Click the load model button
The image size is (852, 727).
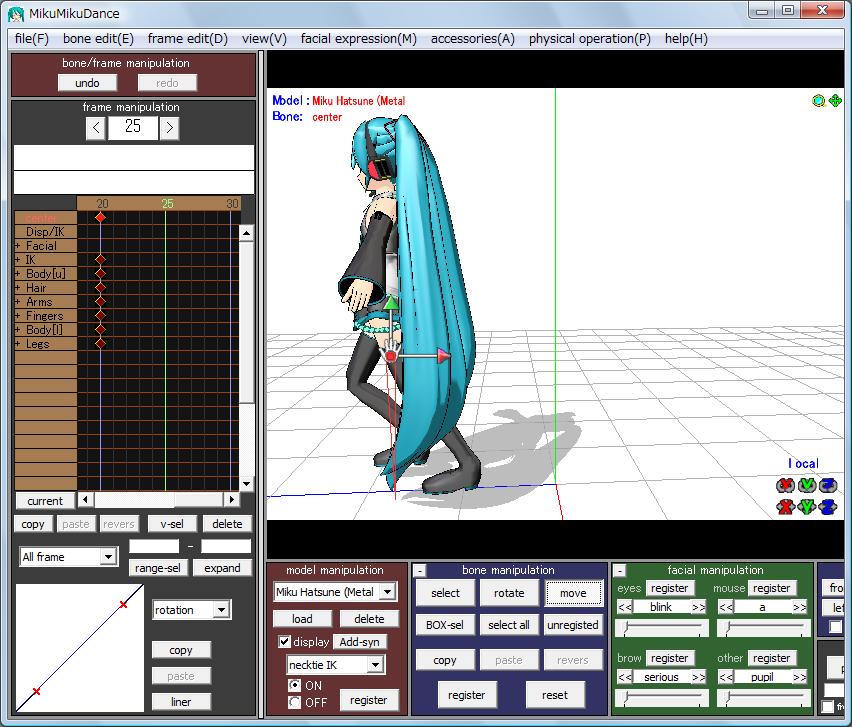coord(302,619)
